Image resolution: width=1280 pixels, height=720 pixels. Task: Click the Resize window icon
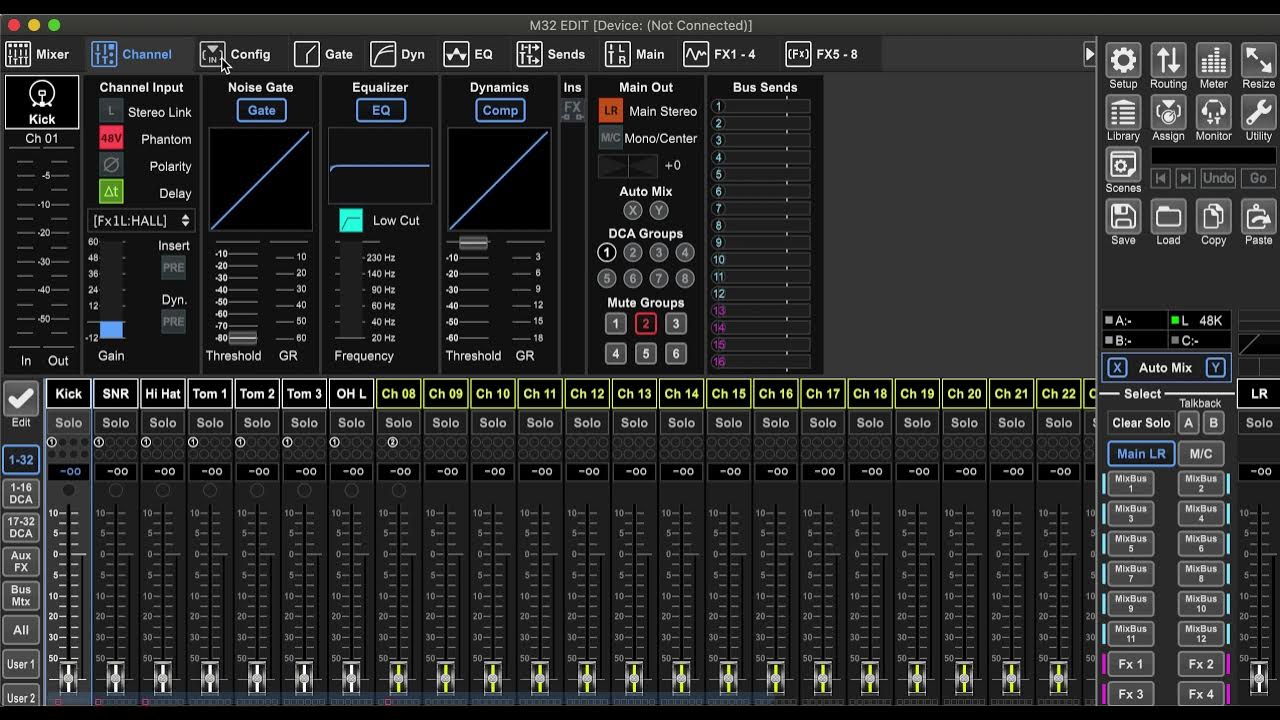1258,60
